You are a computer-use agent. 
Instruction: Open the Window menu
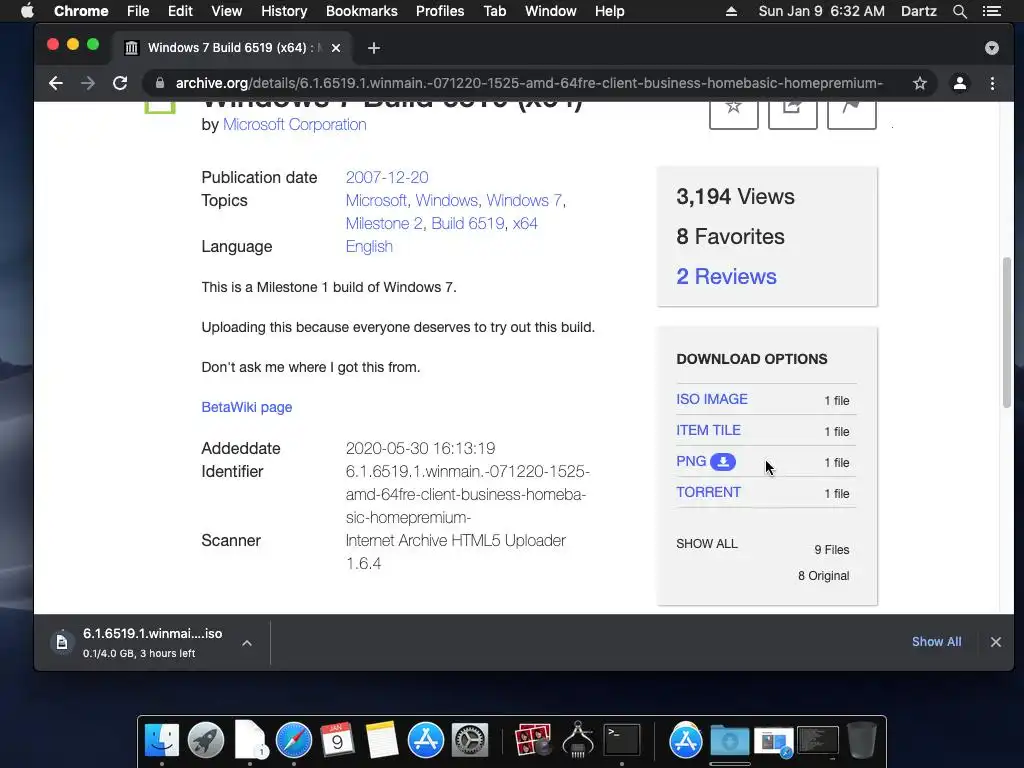tap(551, 11)
